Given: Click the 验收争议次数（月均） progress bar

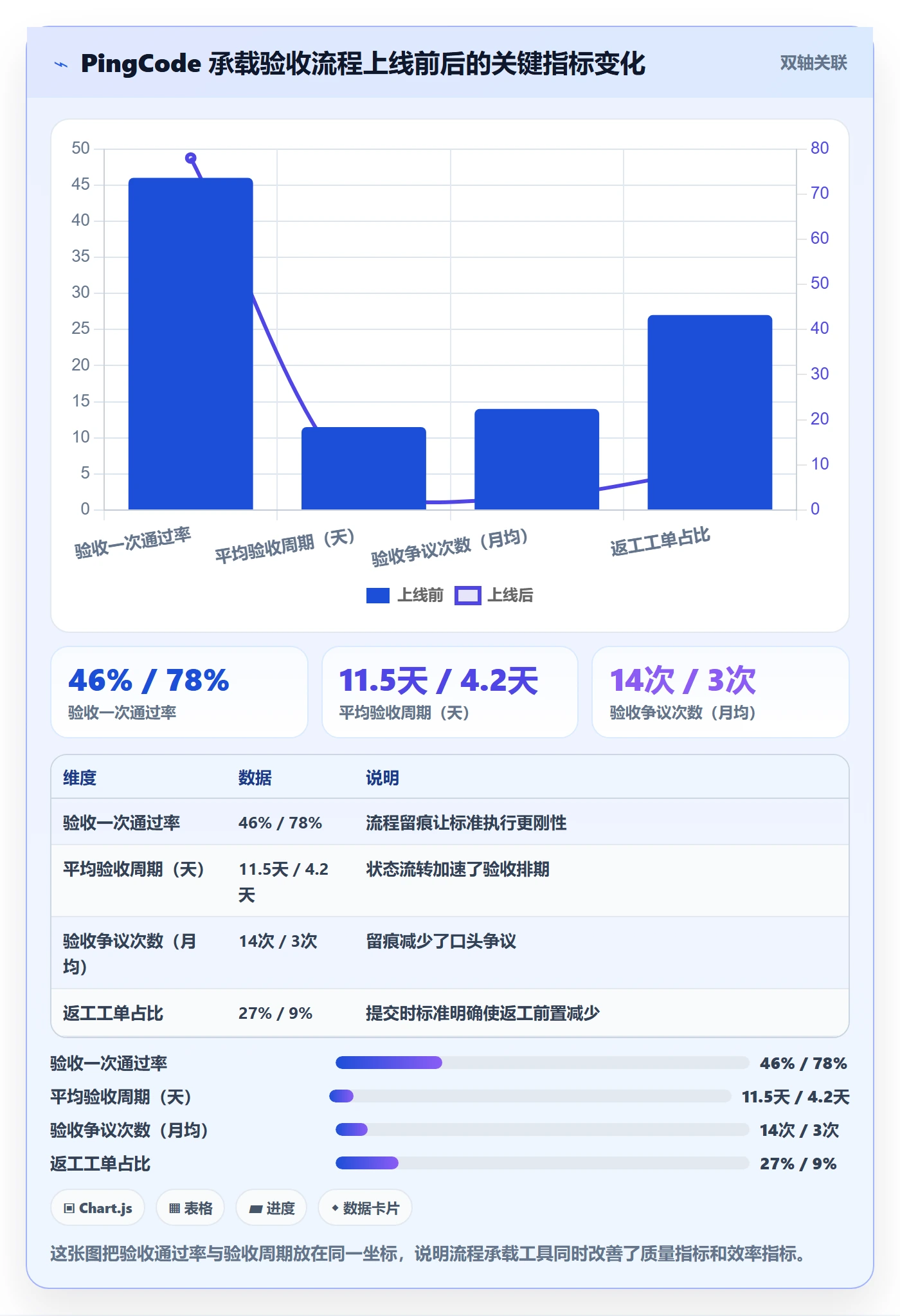Looking at the screenshot, I should 543,1129.
